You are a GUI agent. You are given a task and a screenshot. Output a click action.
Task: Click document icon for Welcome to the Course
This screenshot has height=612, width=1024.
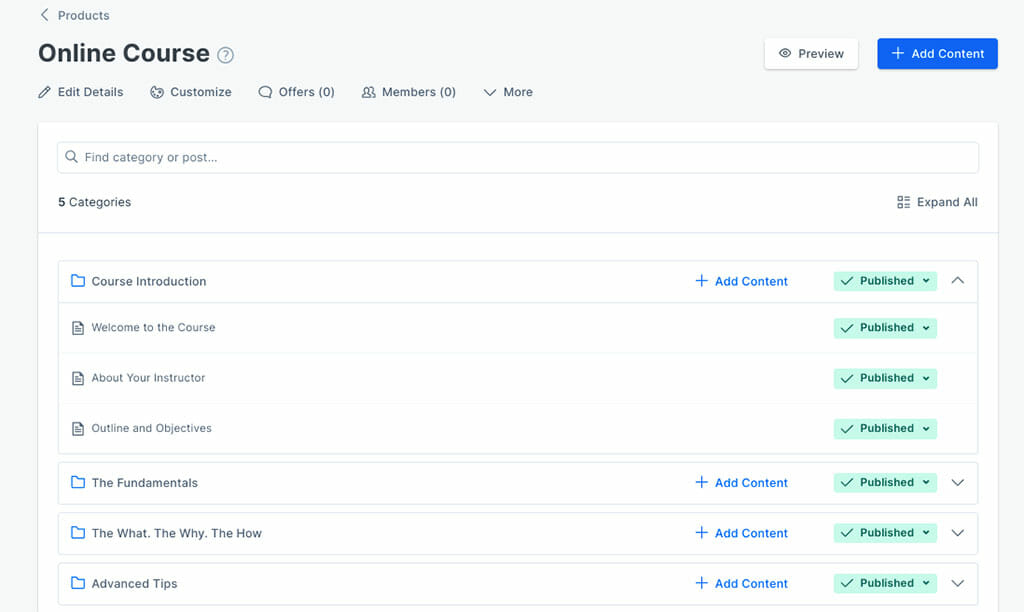[78, 328]
